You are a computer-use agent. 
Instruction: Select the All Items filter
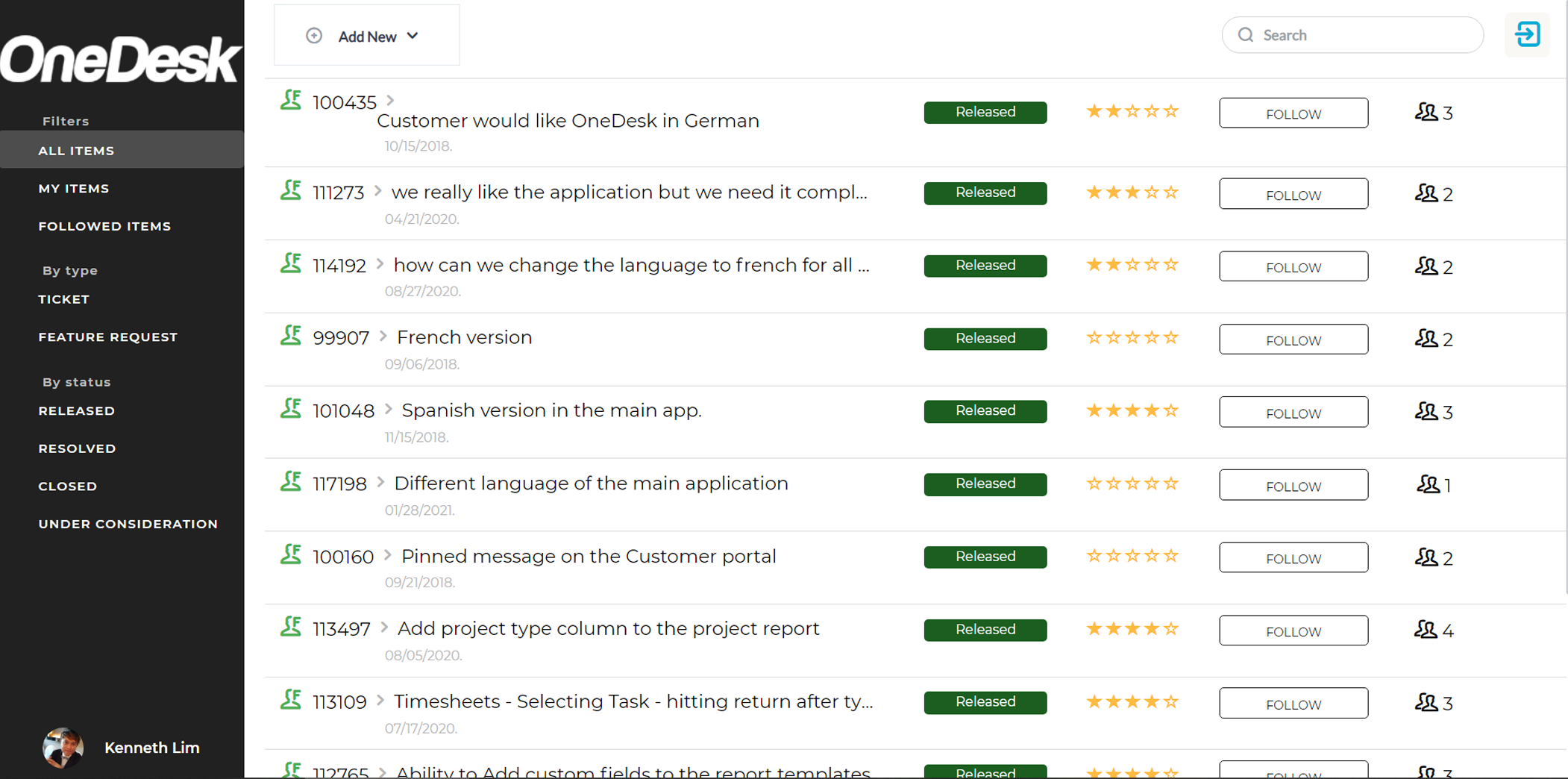pos(122,150)
